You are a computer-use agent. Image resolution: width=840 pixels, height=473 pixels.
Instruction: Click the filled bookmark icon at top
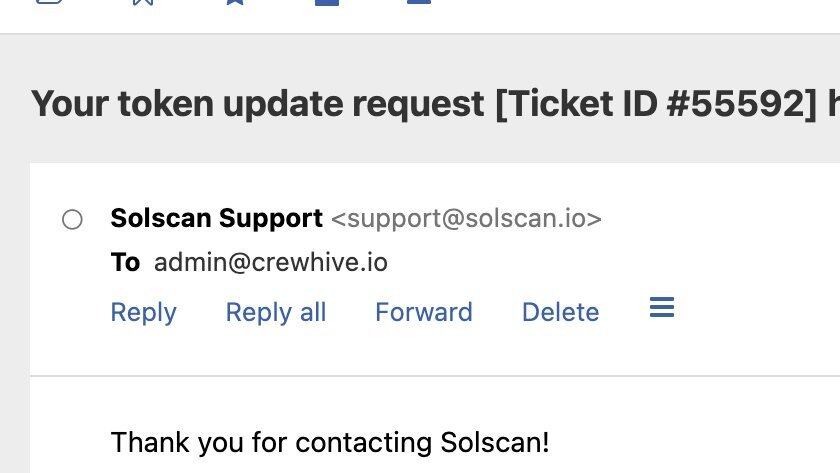coord(235,3)
